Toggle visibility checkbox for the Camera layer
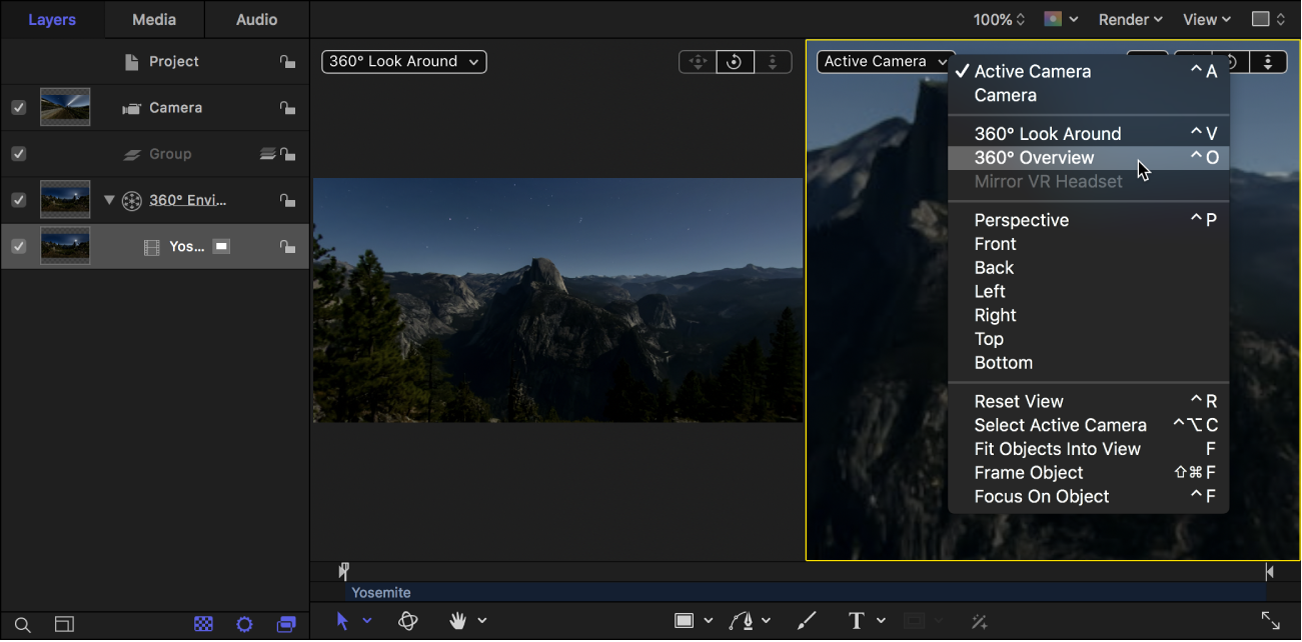The width and height of the screenshot is (1302, 642). coord(18,107)
